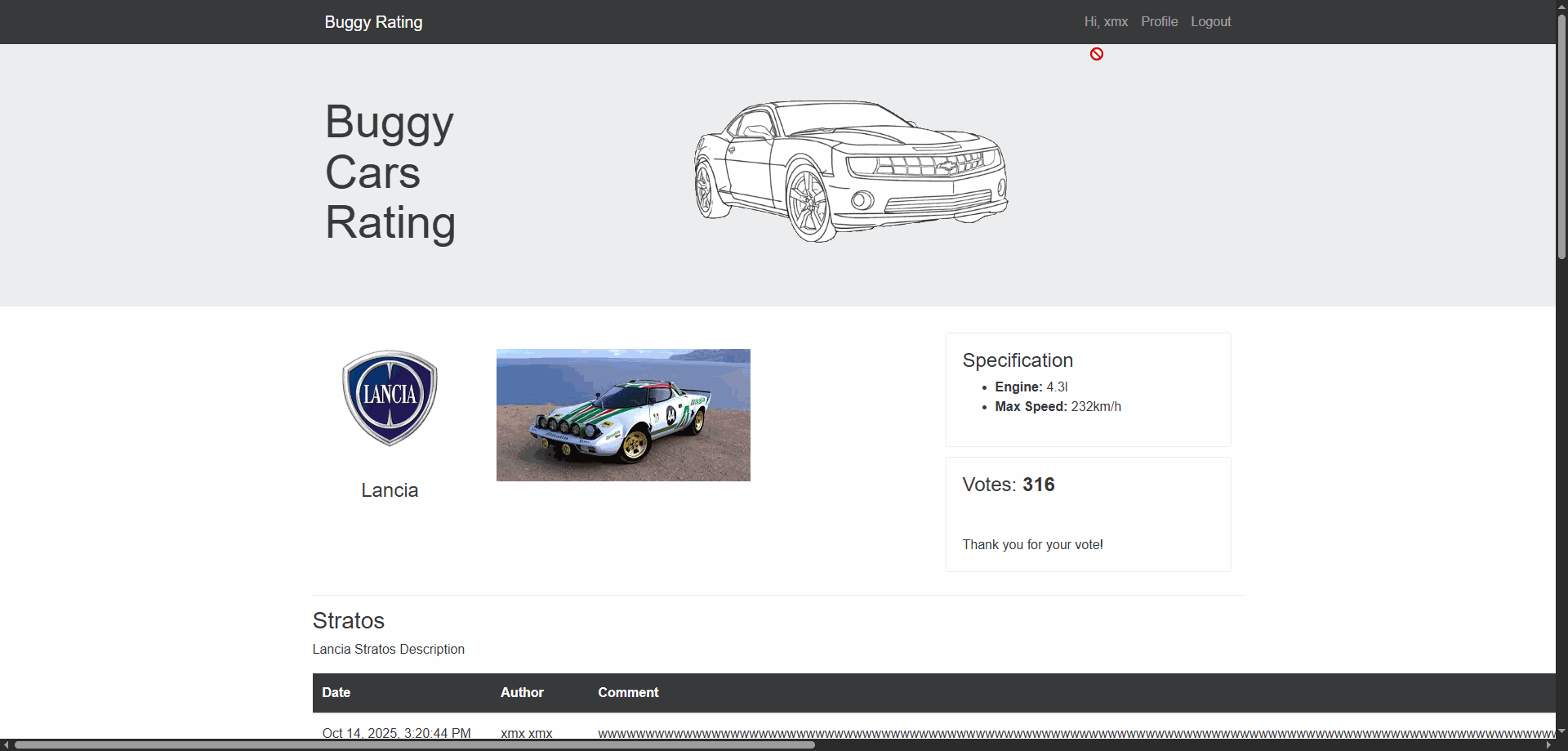The width and height of the screenshot is (1568, 751).
Task: Click the outlined car banner image
Action: (850, 171)
